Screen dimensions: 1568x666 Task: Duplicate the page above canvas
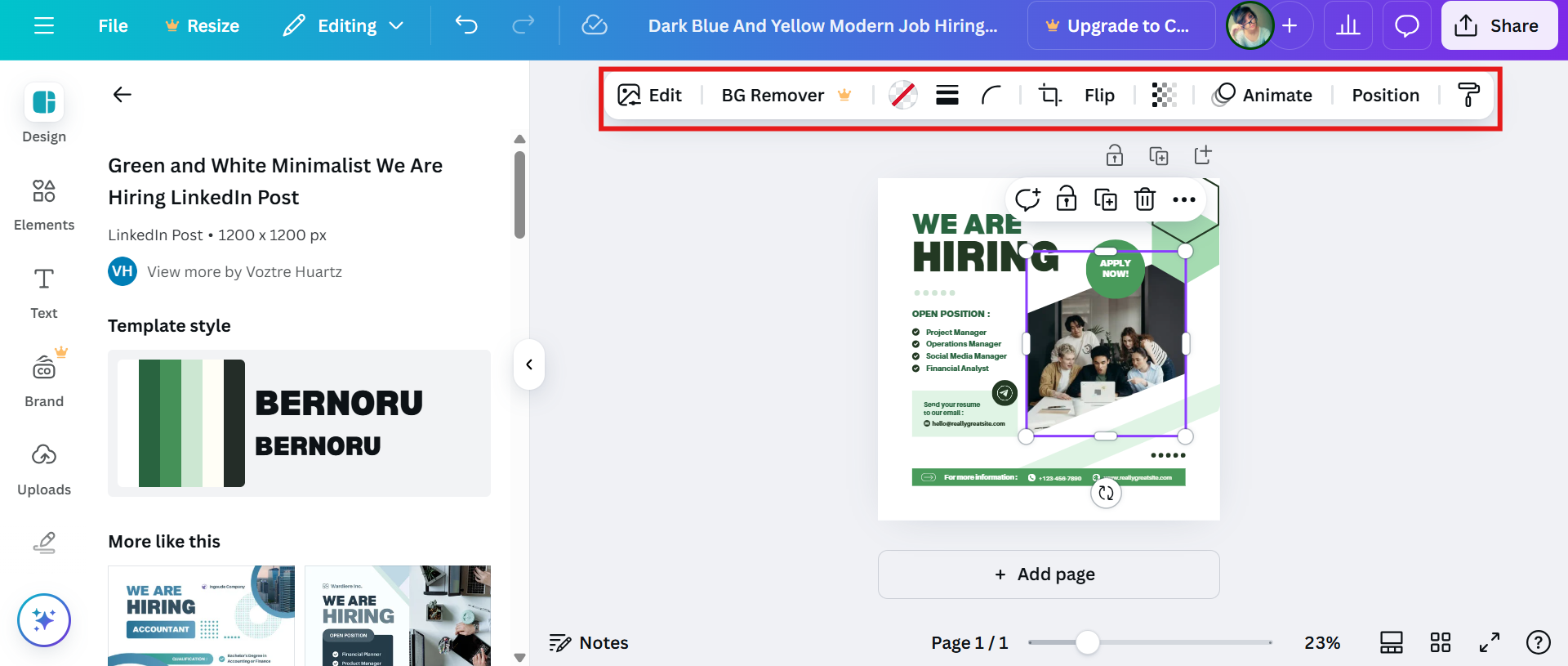[1159, 155]
